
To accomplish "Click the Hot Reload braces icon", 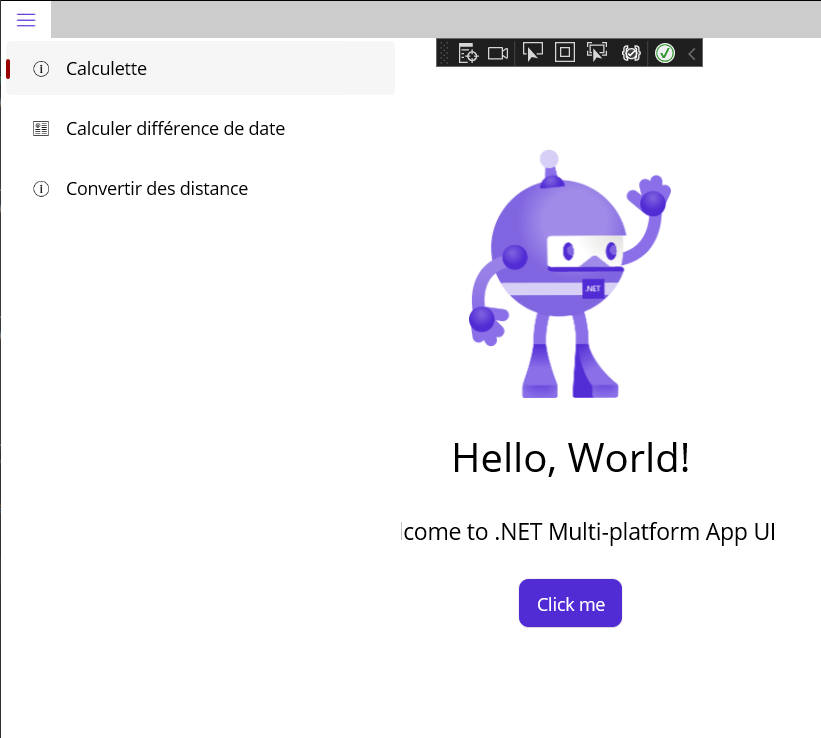I will pyautogui.click(x=631, y=53).
